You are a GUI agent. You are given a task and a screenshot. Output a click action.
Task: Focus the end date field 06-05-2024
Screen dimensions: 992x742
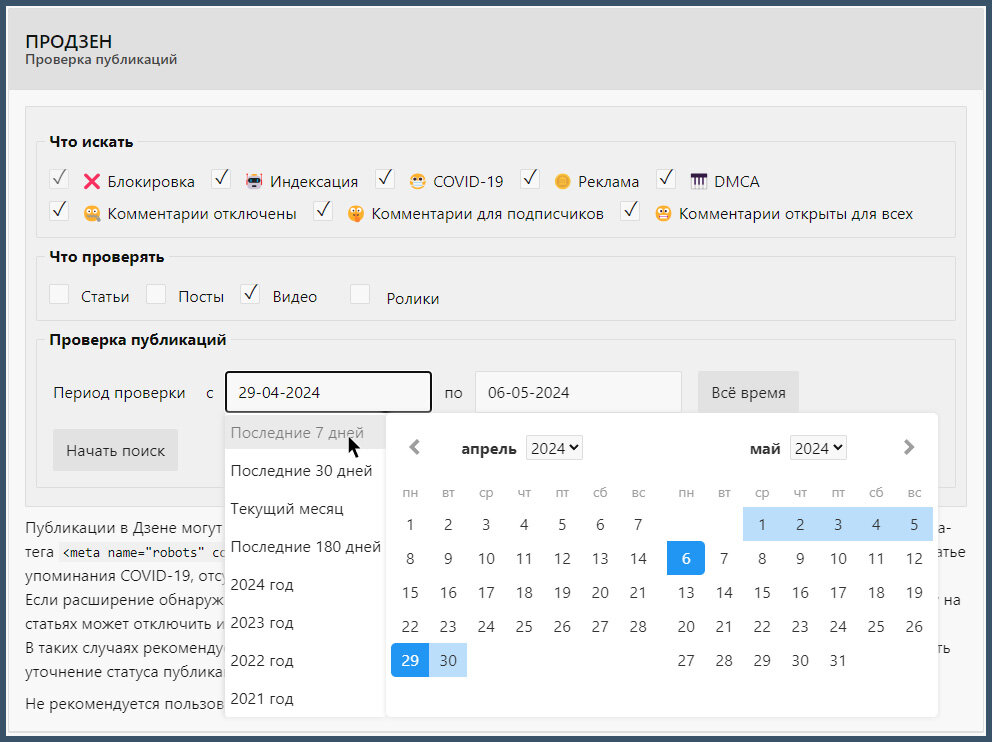(x=578, y=392)
